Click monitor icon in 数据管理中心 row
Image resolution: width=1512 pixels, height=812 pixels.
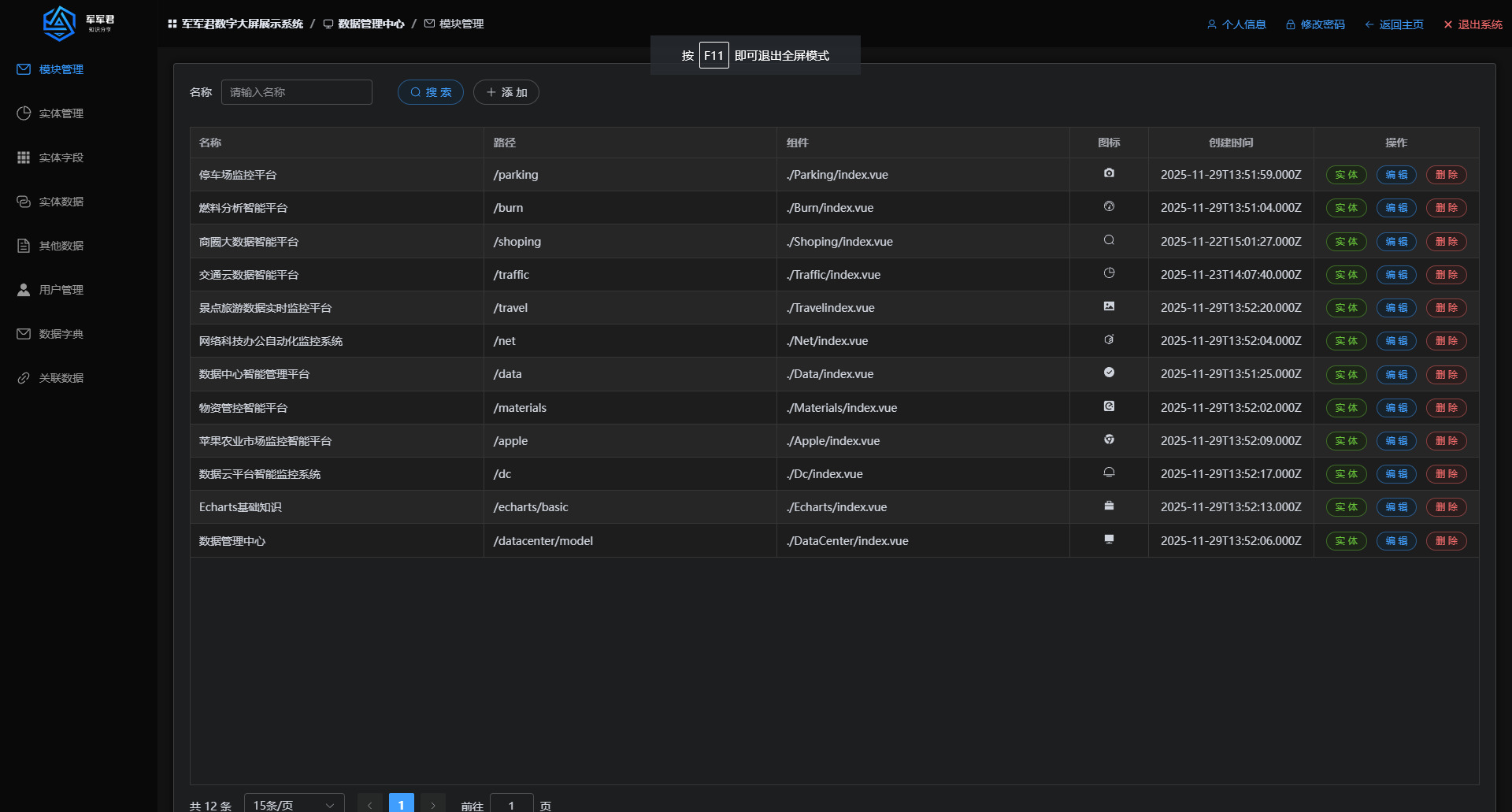click(x=1109, y=539)
